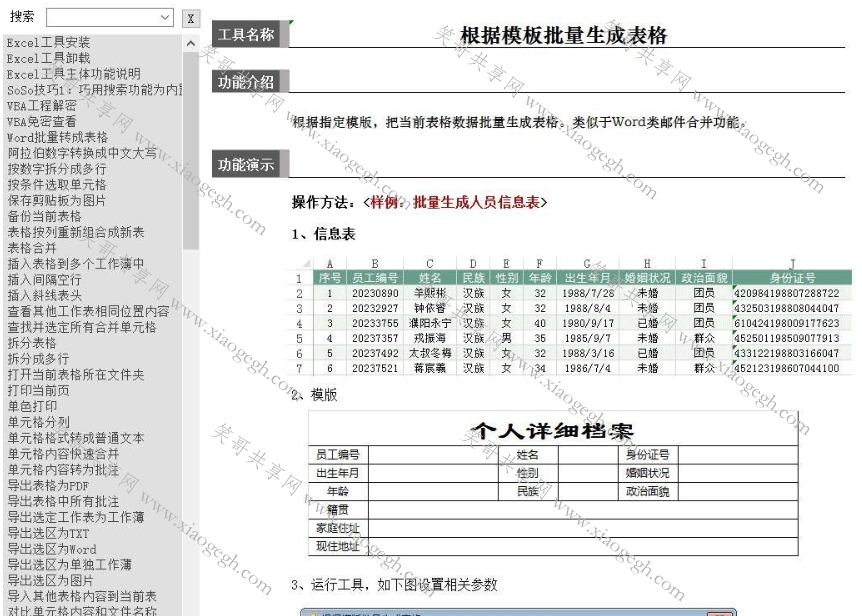Click the '工具名称' section header
Image resolution: width=862 pixels, height=616 pixels.
click(x=250, y=35)
